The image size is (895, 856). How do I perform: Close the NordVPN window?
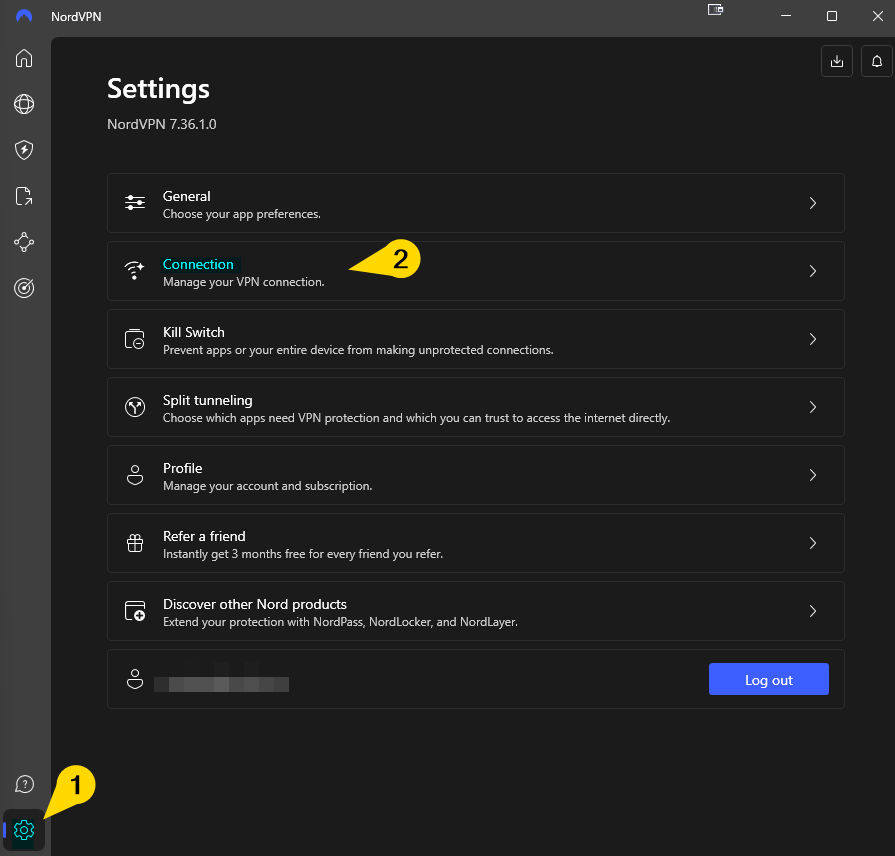coord(878,16)
